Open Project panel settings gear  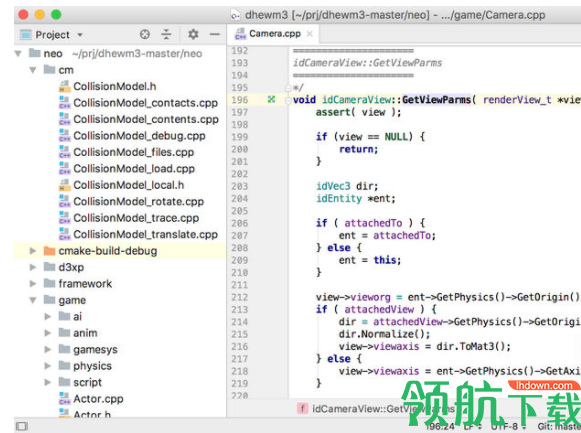coord(193,34)
